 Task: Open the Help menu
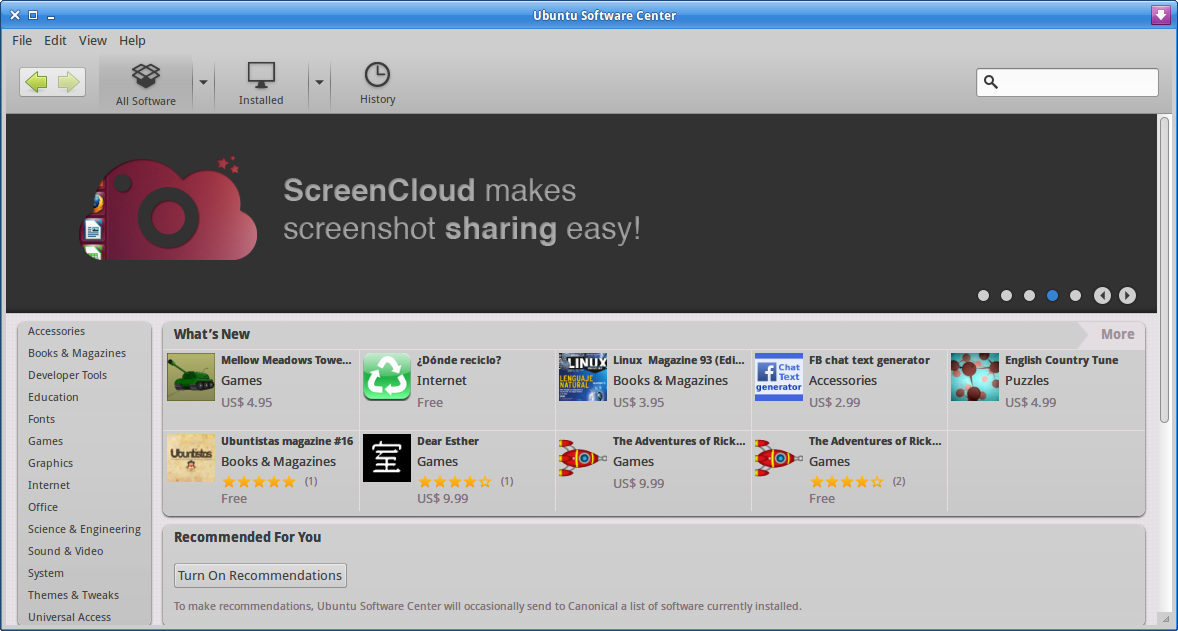tap(132, 41)
